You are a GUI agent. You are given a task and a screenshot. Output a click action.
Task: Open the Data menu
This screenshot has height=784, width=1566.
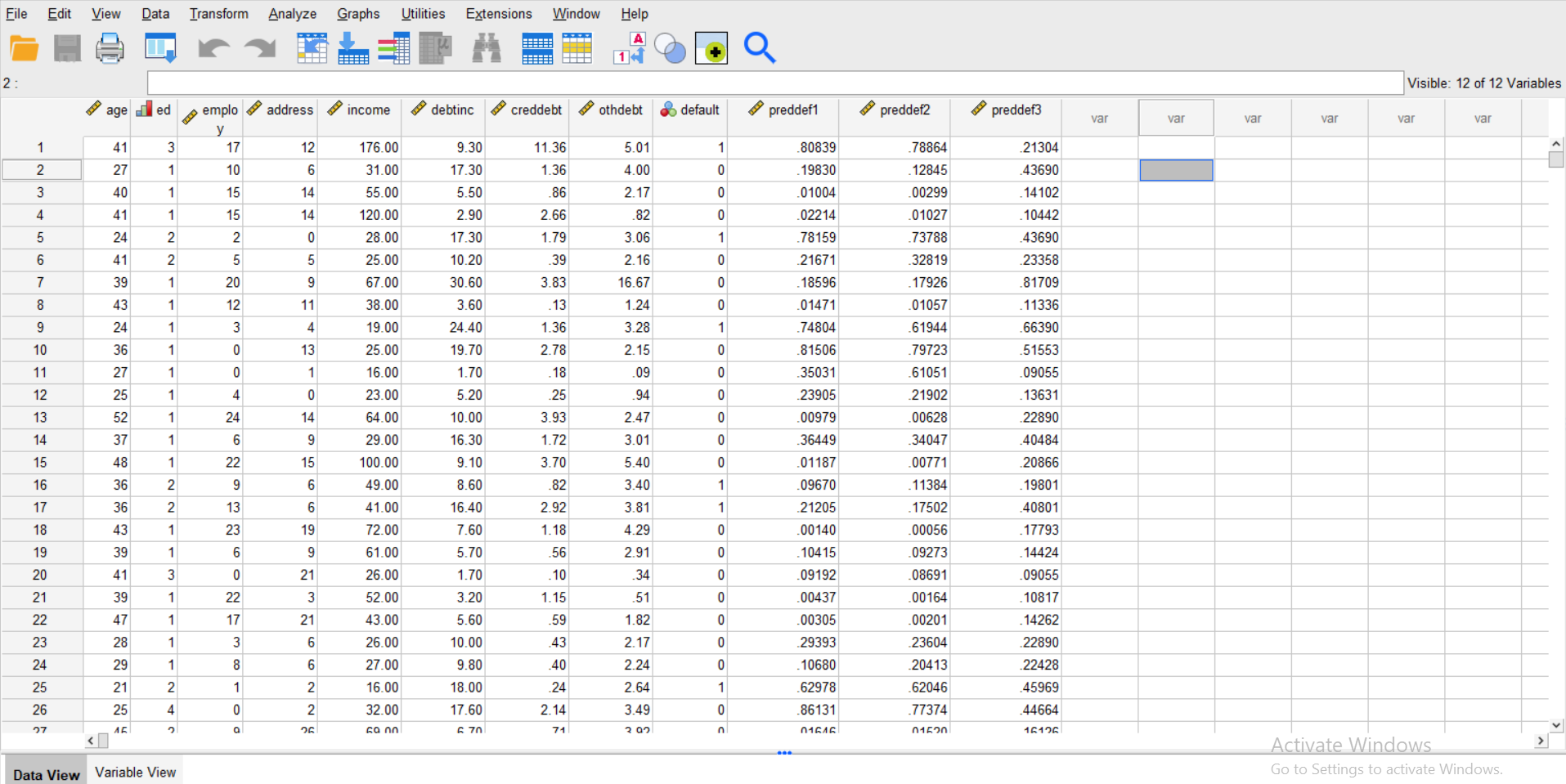pyautogui.click(x=155, y=14)
